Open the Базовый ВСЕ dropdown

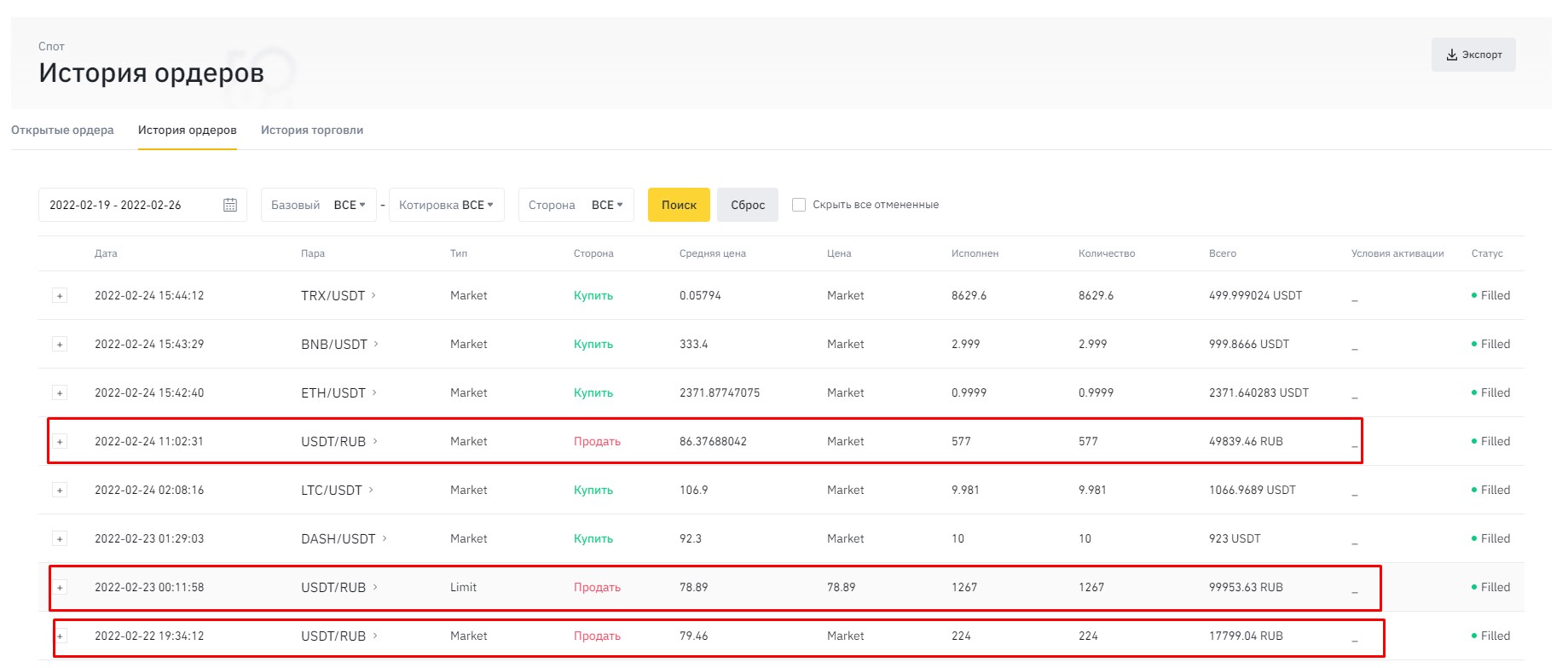tap(319, 205)
